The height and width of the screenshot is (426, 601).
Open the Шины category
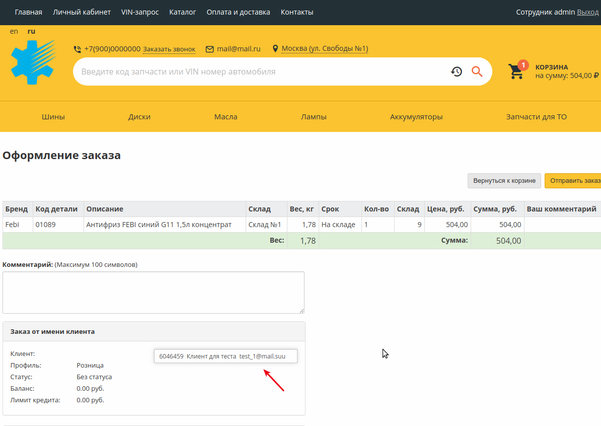click(x=53, y=117)
